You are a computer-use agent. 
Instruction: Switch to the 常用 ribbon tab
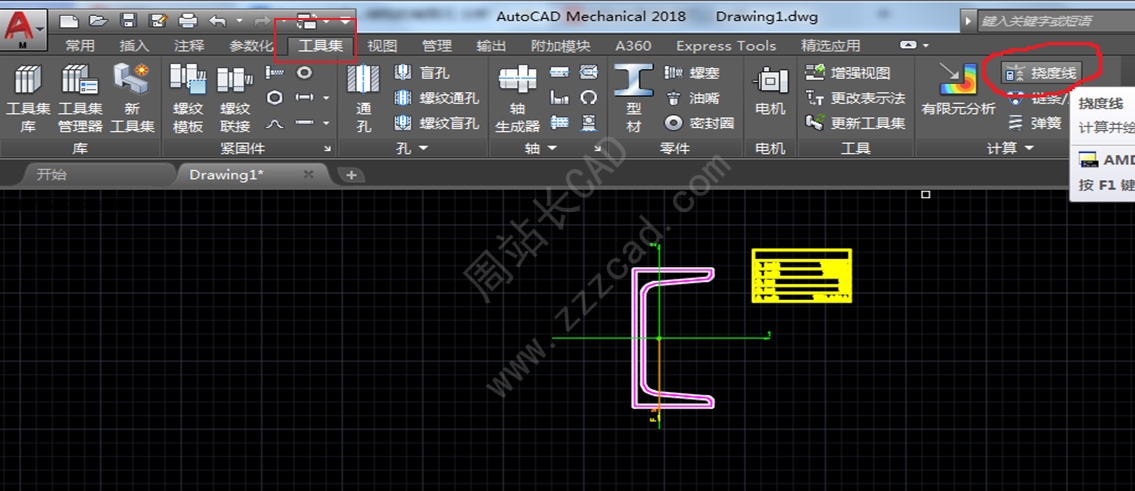tap(80, 46)
